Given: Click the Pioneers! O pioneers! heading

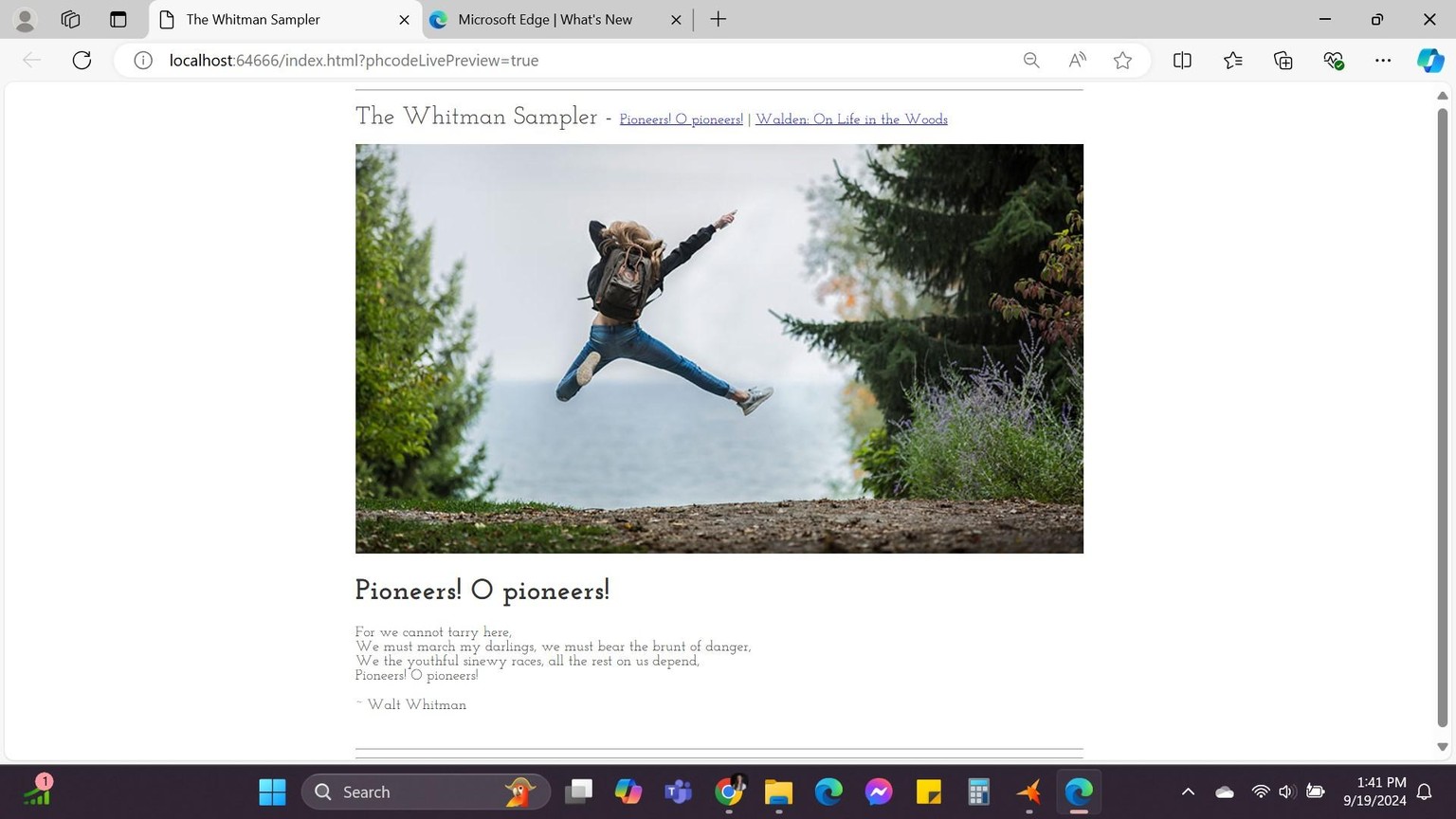Looking at the screenshot, I should pyautogui.click(x=482, y=591).
